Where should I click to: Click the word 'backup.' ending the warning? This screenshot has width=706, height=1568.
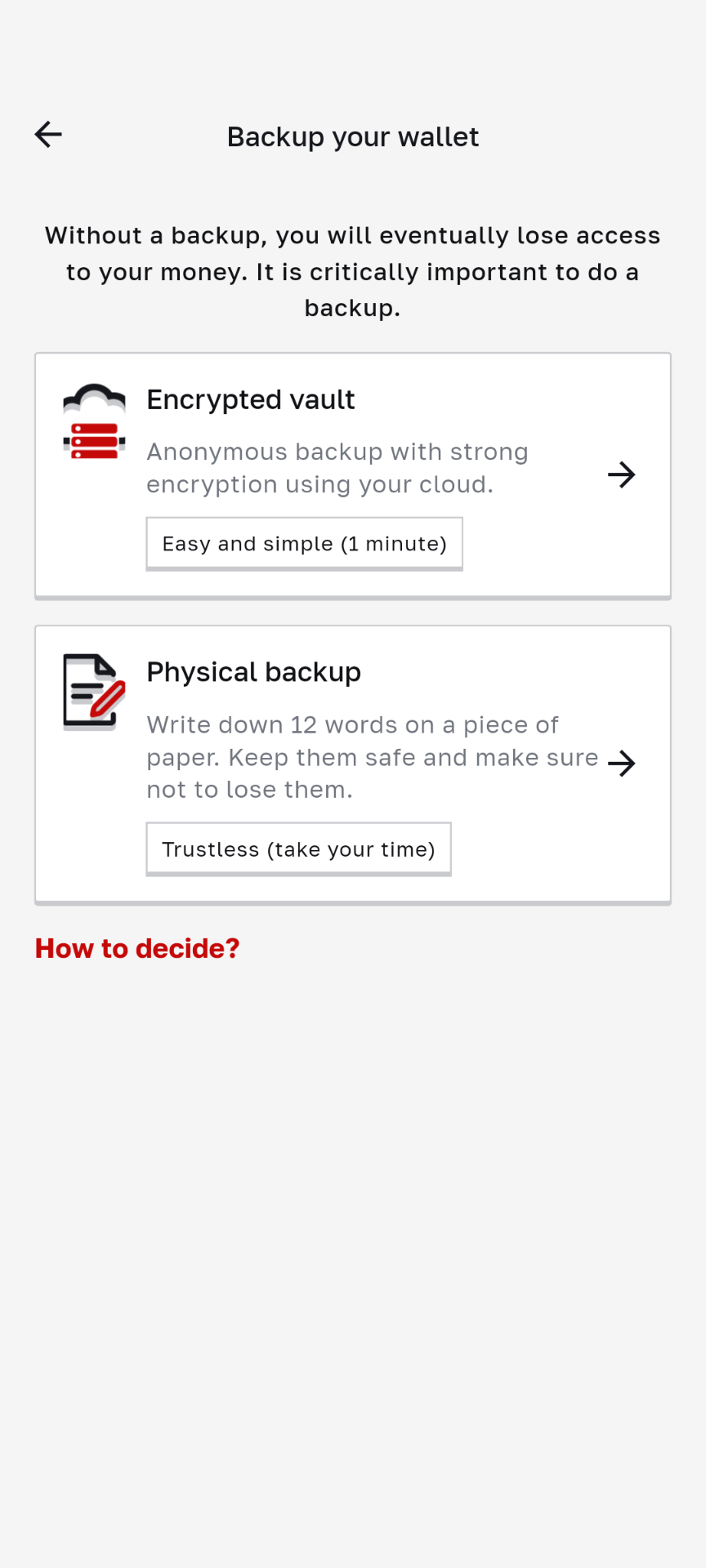[353, 308]
